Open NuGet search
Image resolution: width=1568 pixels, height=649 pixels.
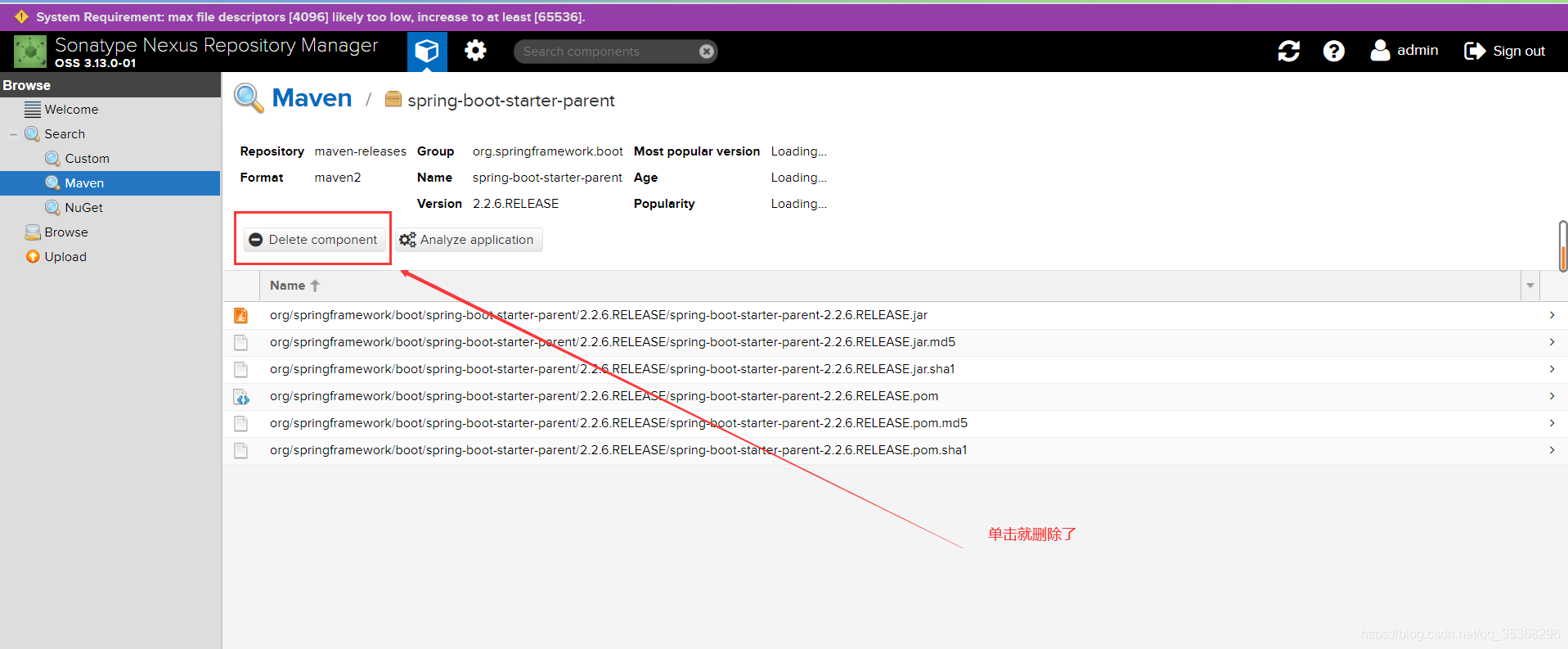(83, 208)
